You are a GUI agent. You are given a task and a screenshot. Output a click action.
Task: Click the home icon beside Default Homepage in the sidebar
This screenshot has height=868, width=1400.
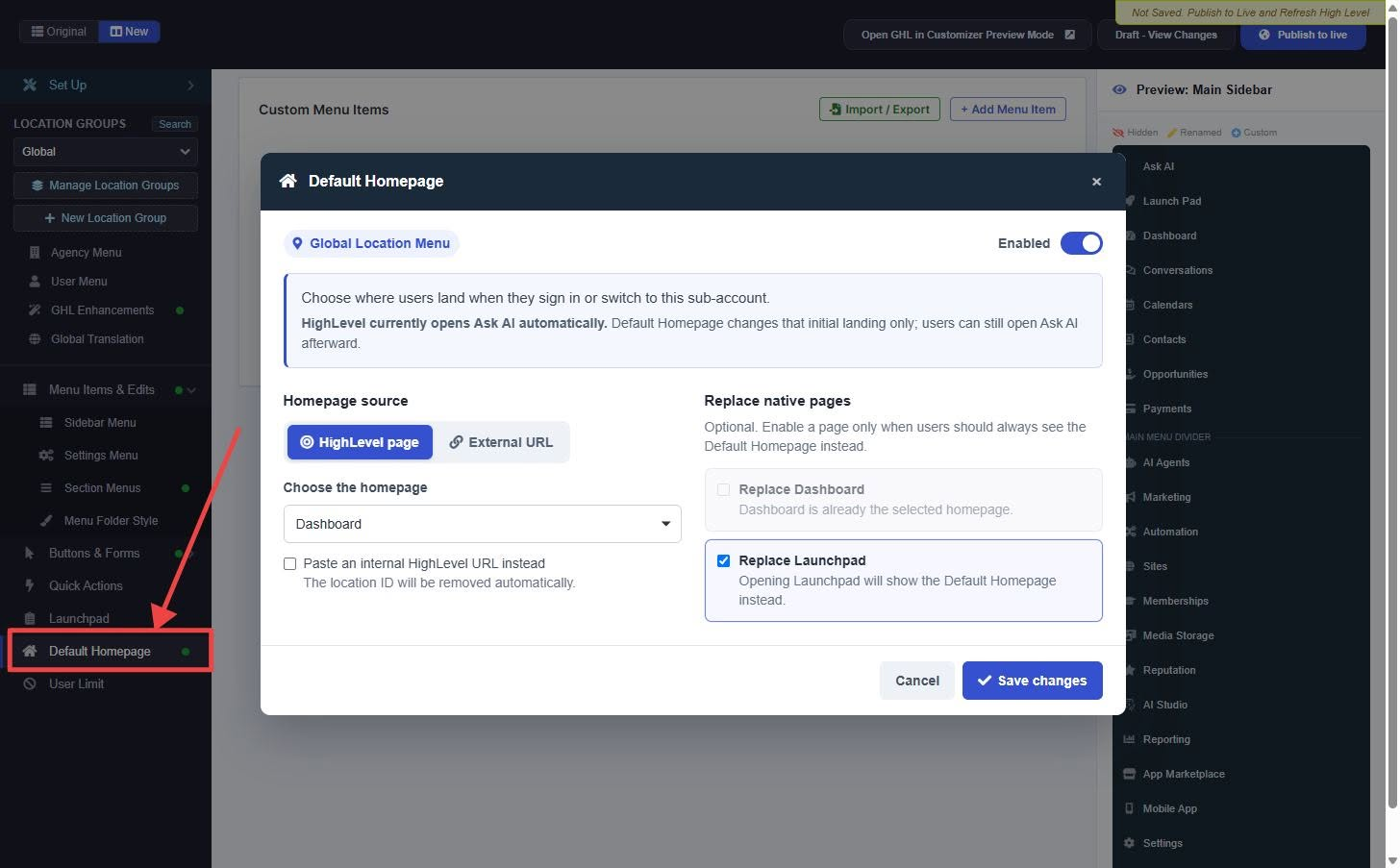click(30, 652)
